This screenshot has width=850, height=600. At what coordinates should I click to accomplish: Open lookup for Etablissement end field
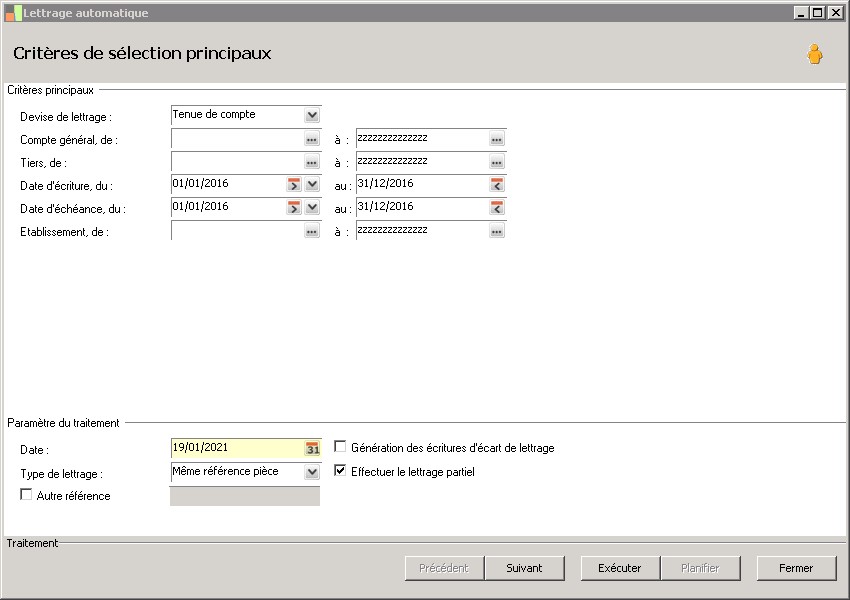496,232
